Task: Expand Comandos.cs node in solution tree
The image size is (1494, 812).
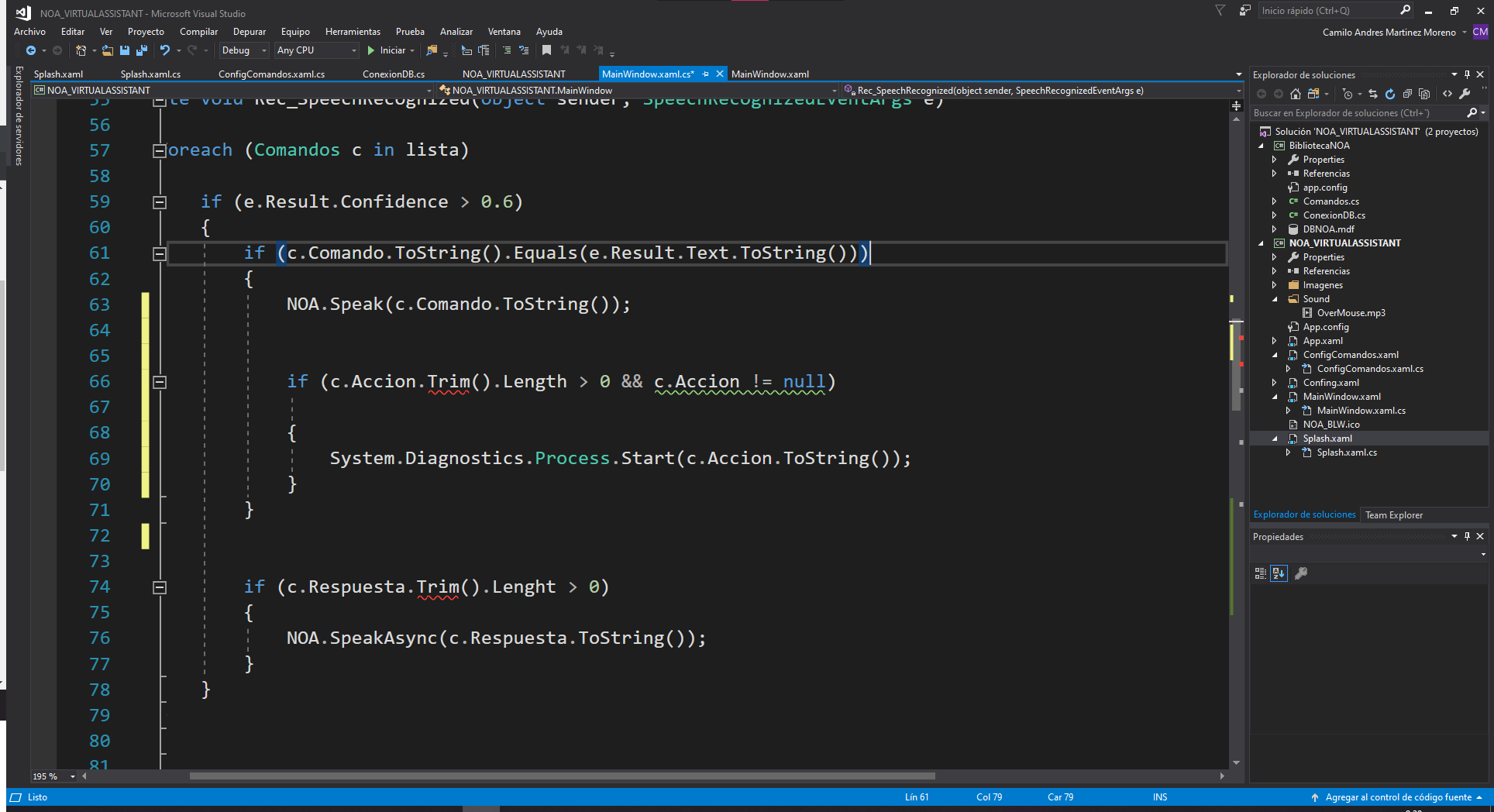Action: [x=1275, y=201]
